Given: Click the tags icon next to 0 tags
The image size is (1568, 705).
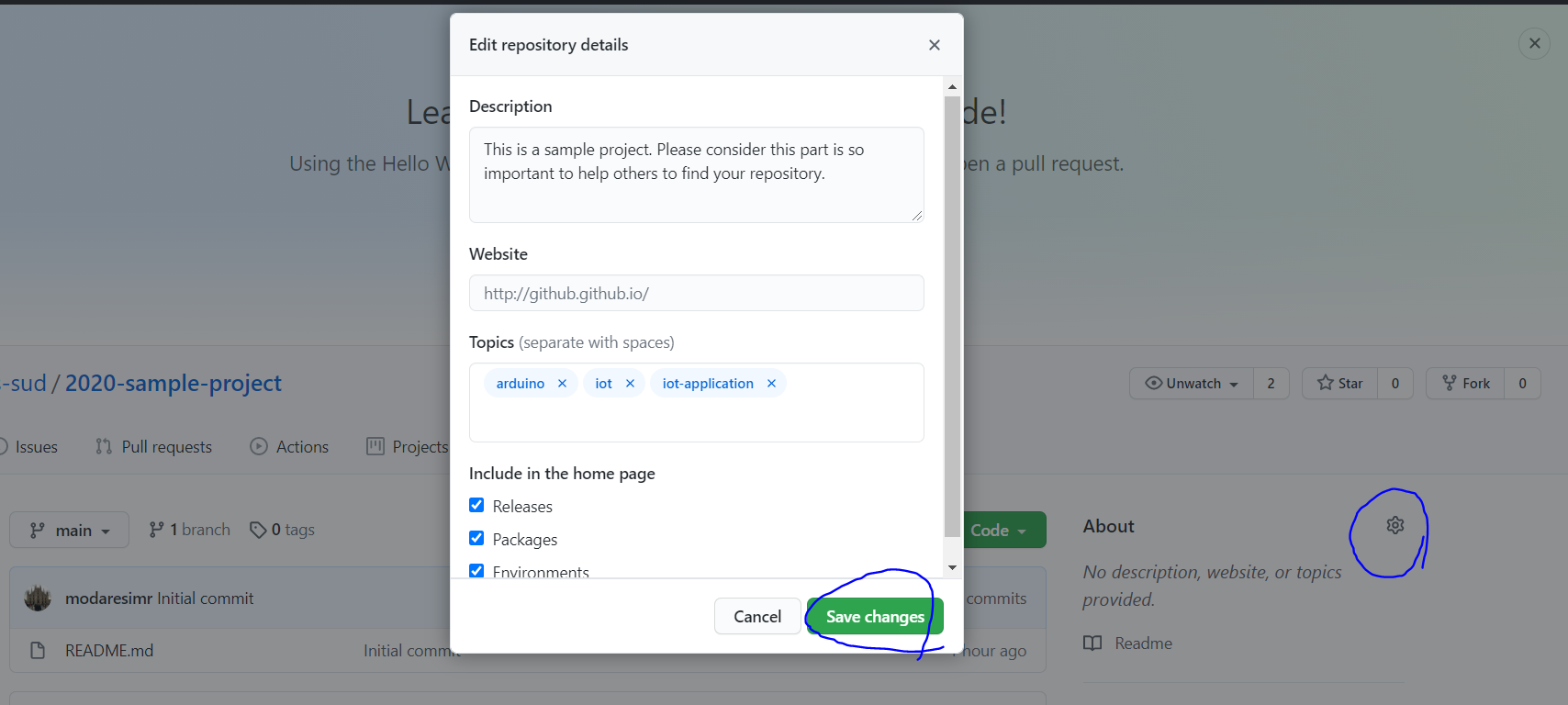Looking at the screenshot, I should (x=258, y=530).
